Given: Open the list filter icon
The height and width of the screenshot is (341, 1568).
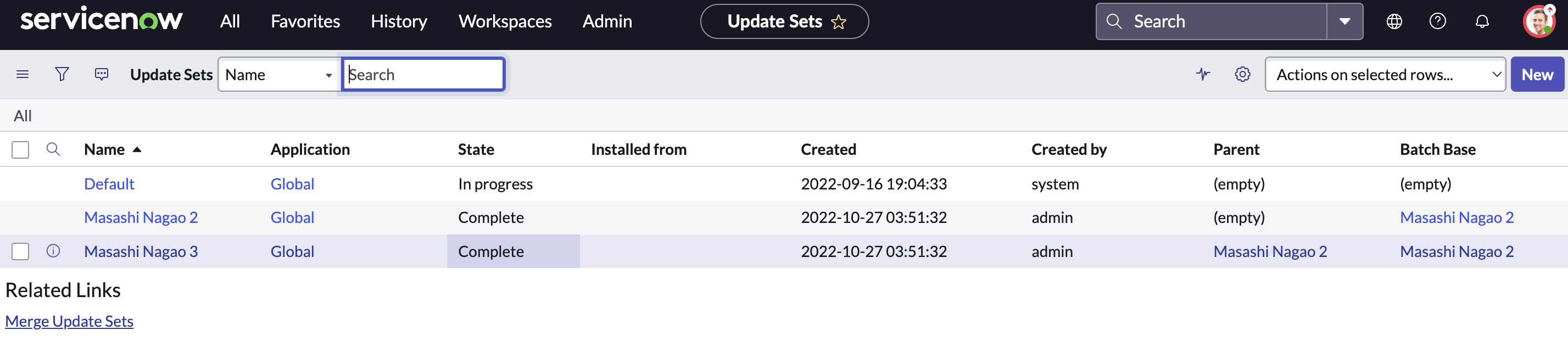Looking at the screenshot, I should click(62, 74).
